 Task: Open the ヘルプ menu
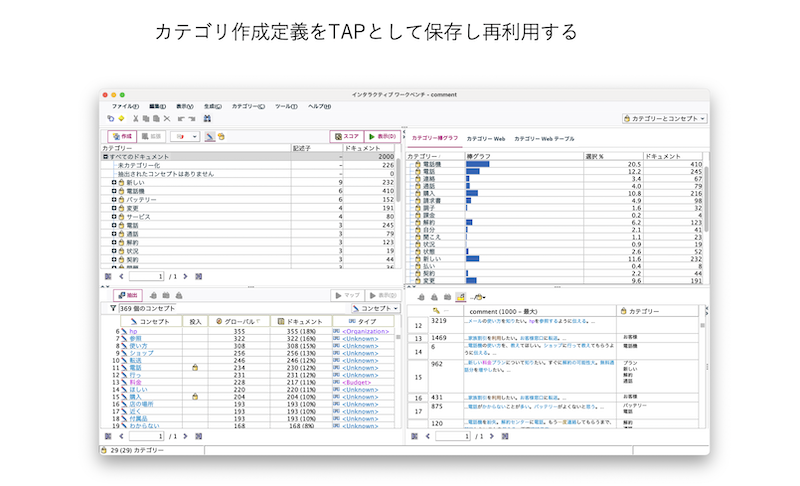point(319,107)
